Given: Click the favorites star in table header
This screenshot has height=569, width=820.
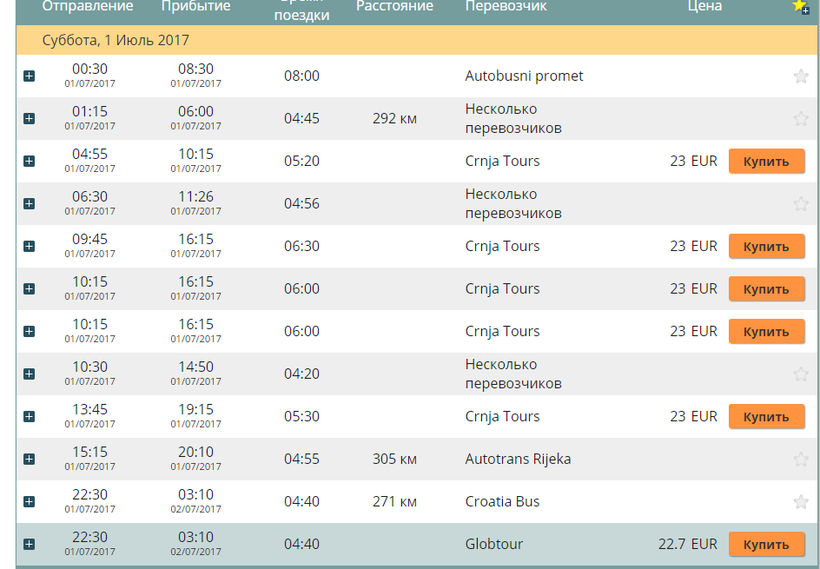Looking at the screenshot, I should pyautogui.click(x=800, y=6).
